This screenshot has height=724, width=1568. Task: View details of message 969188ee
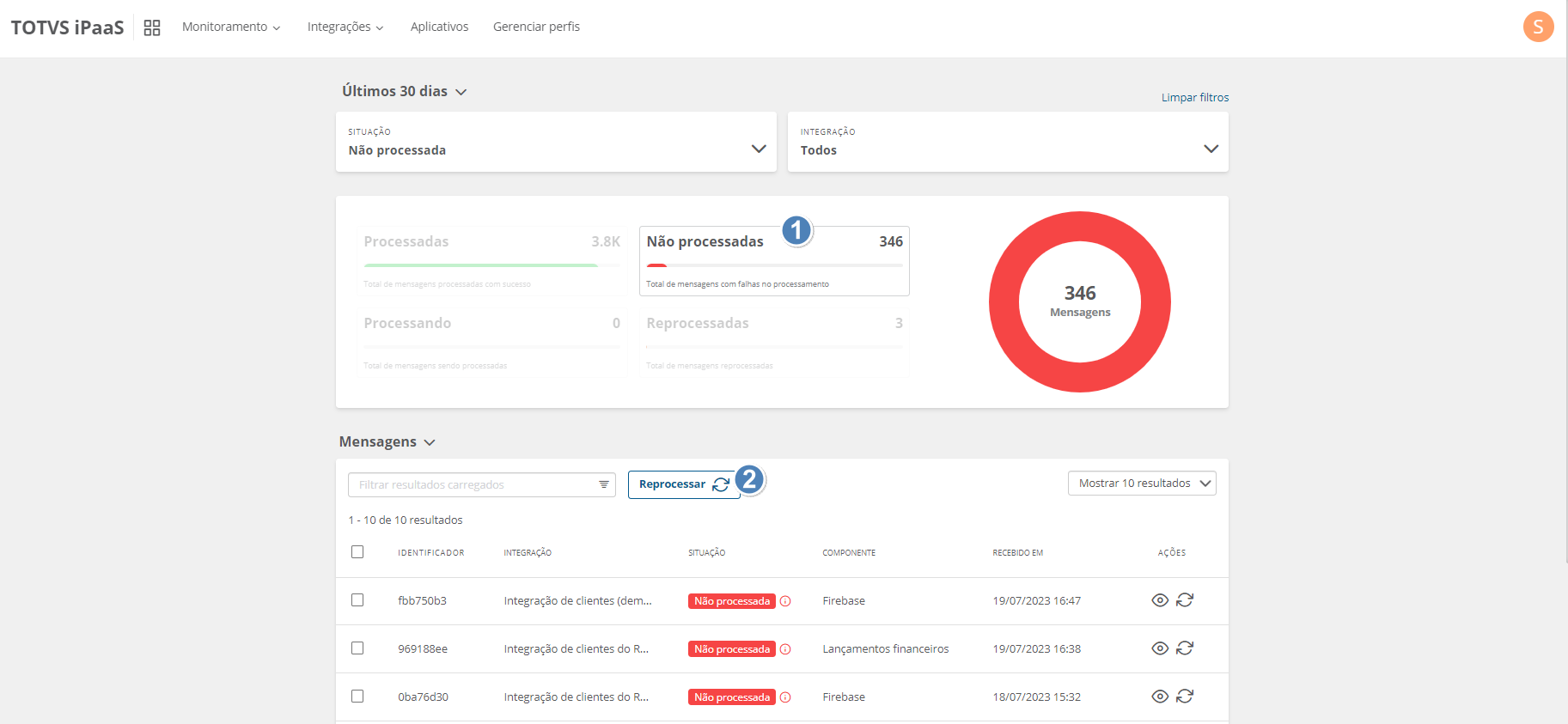[x=1160, y=648]
